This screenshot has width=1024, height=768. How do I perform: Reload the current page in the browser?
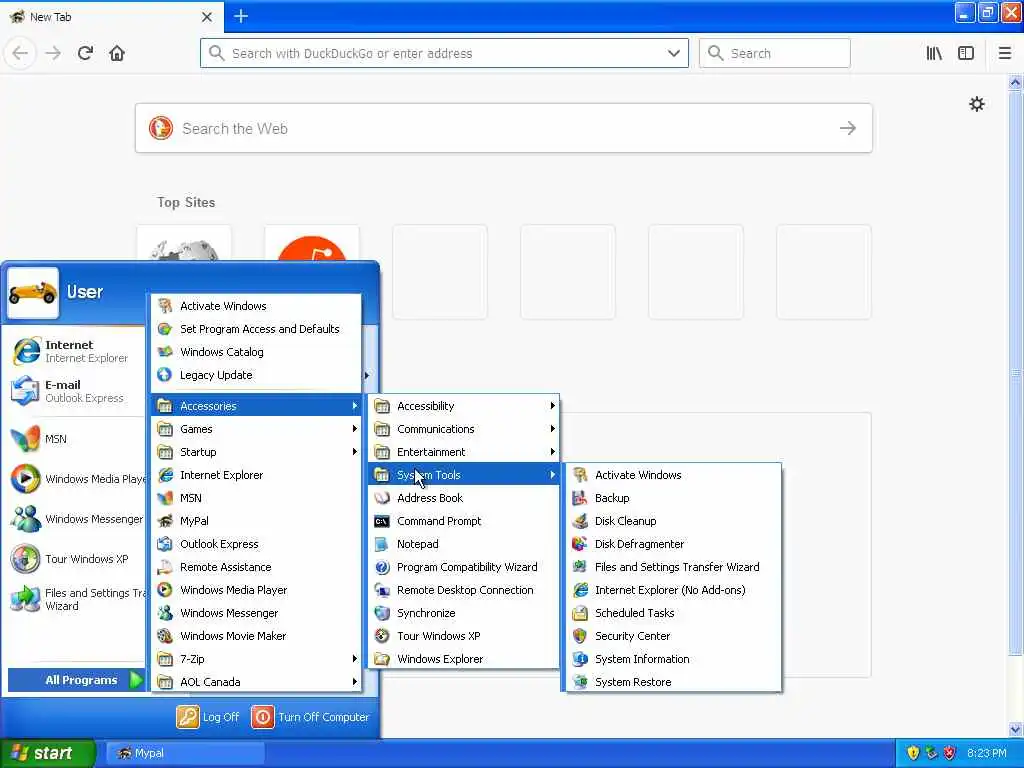(x=85, y=53)
